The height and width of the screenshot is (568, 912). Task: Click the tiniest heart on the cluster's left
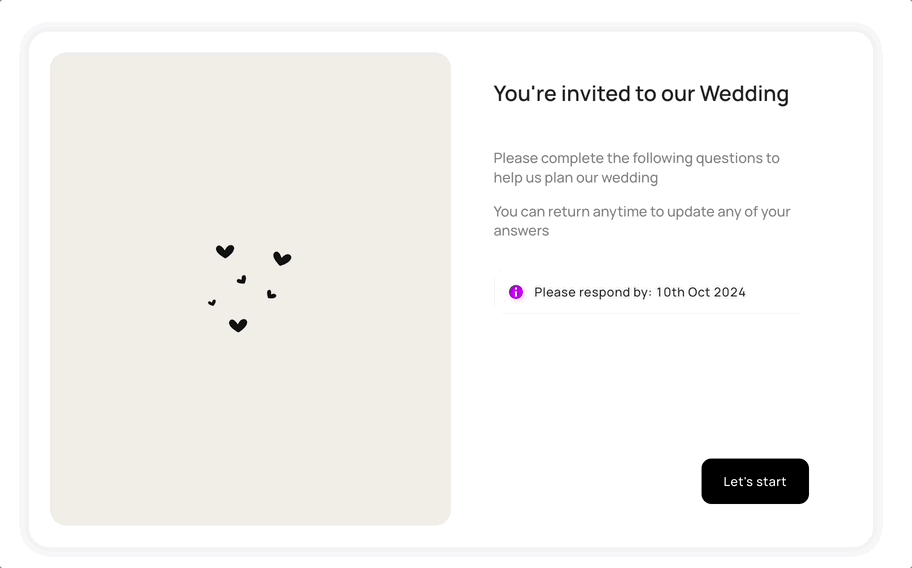pos(212,302)
